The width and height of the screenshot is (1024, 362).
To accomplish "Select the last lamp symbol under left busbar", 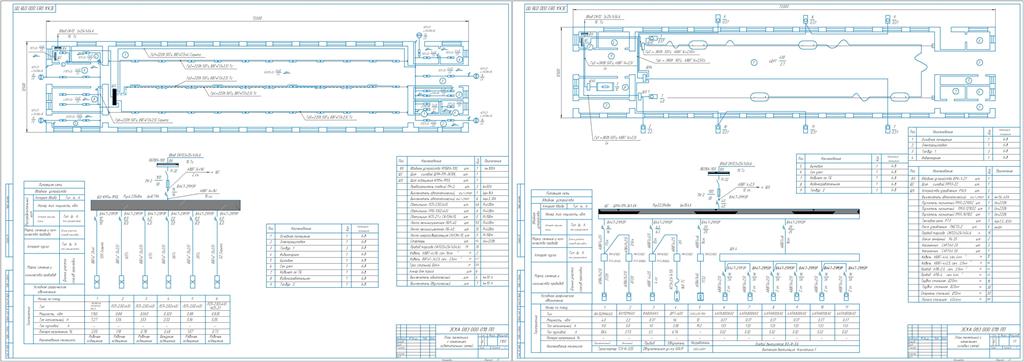I will (x=216, y=281).
